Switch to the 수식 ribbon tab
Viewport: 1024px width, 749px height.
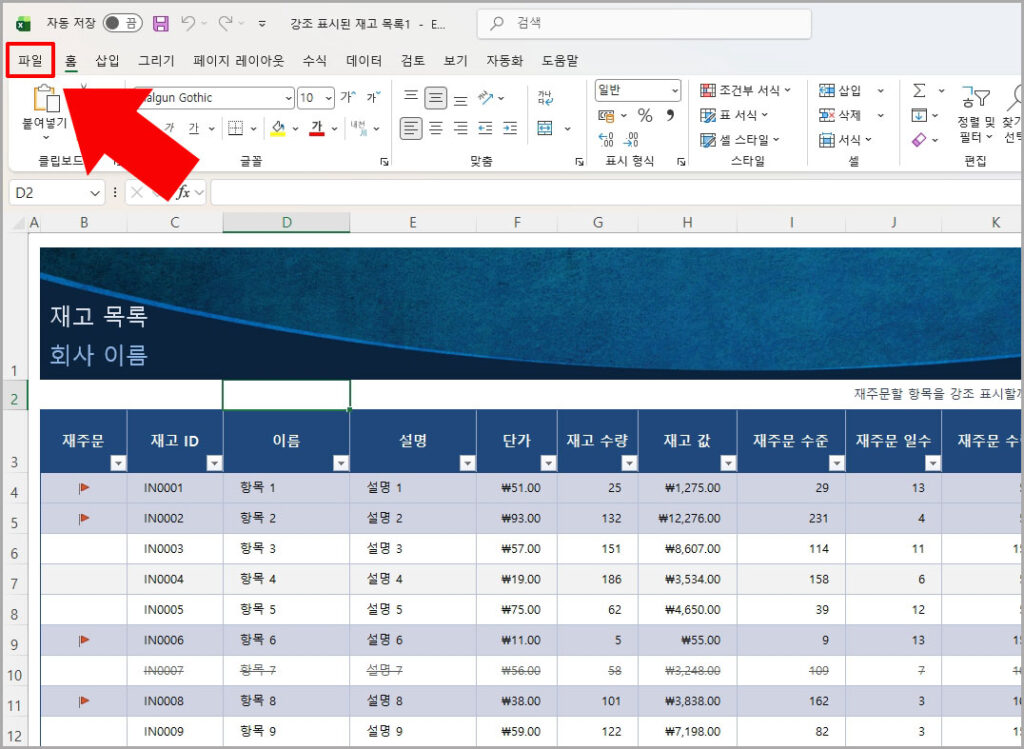[x=314, y=61]
